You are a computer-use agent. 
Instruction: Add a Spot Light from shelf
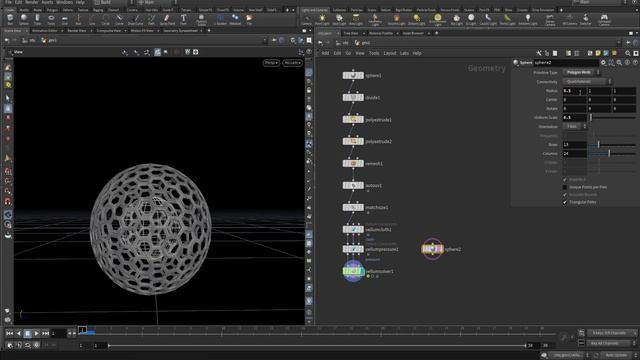coord(339,19)
